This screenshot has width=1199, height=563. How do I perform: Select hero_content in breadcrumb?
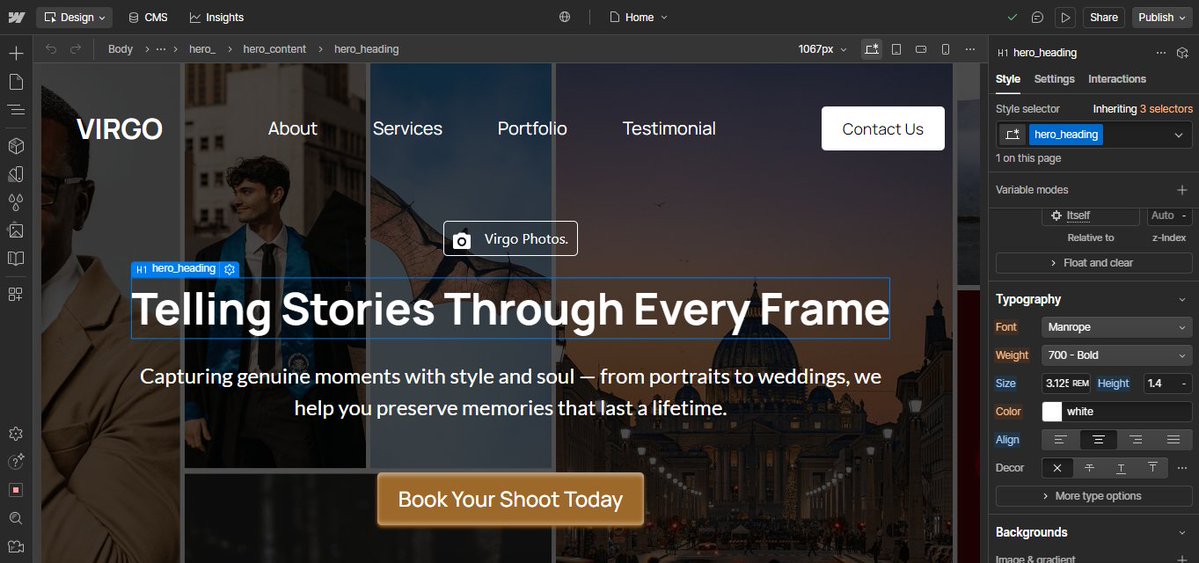[x=275, y=49]
